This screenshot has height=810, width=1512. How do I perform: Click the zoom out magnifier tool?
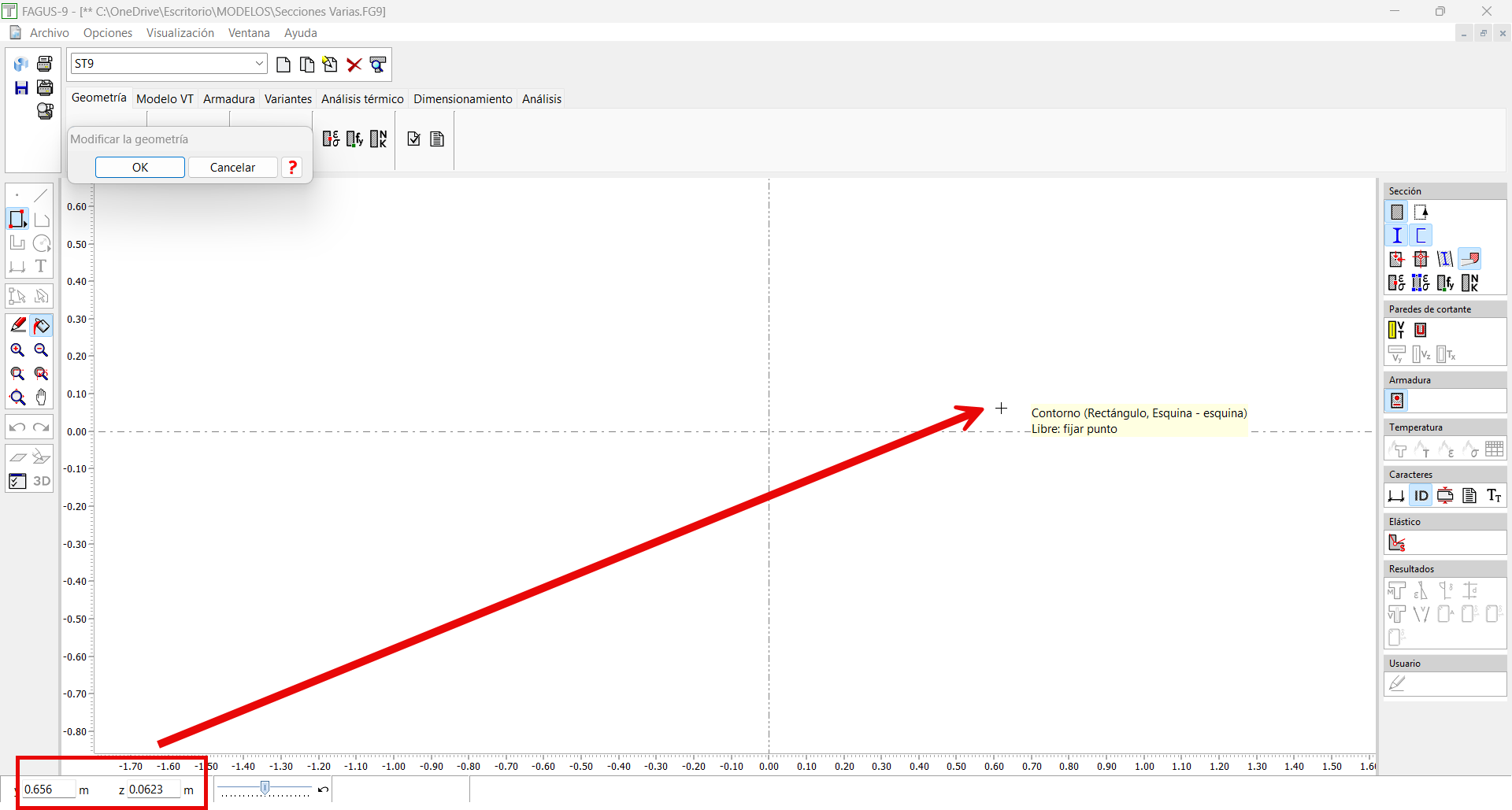point(42,350)
